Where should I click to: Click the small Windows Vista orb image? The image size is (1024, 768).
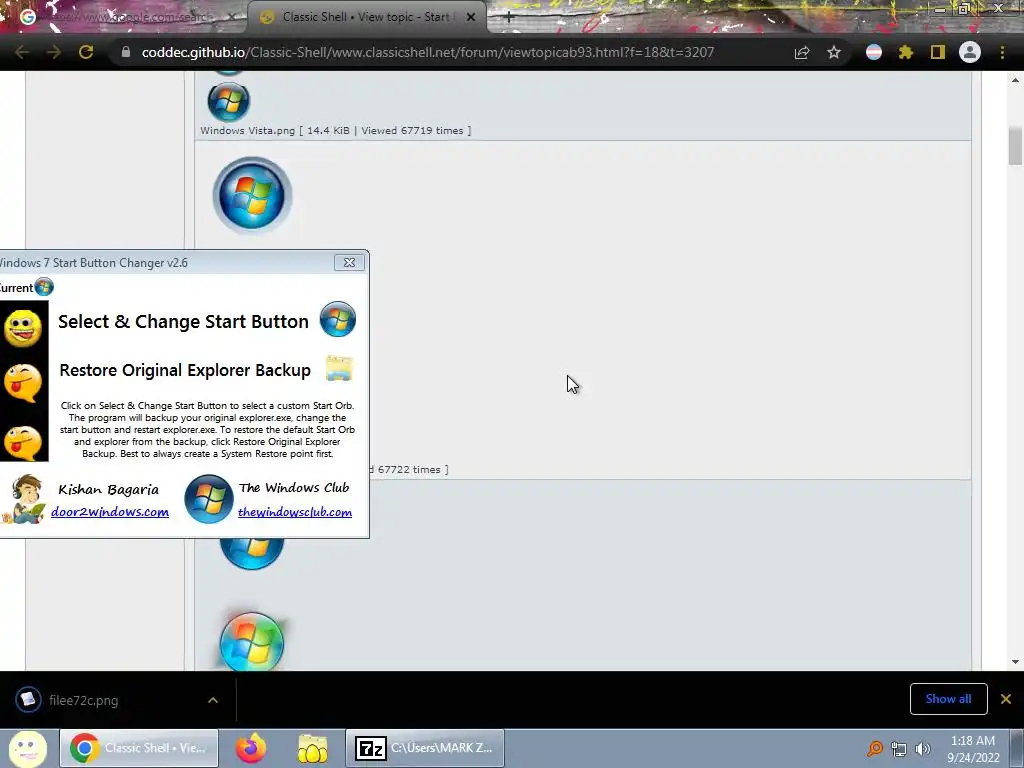click(x=229, y=101)
